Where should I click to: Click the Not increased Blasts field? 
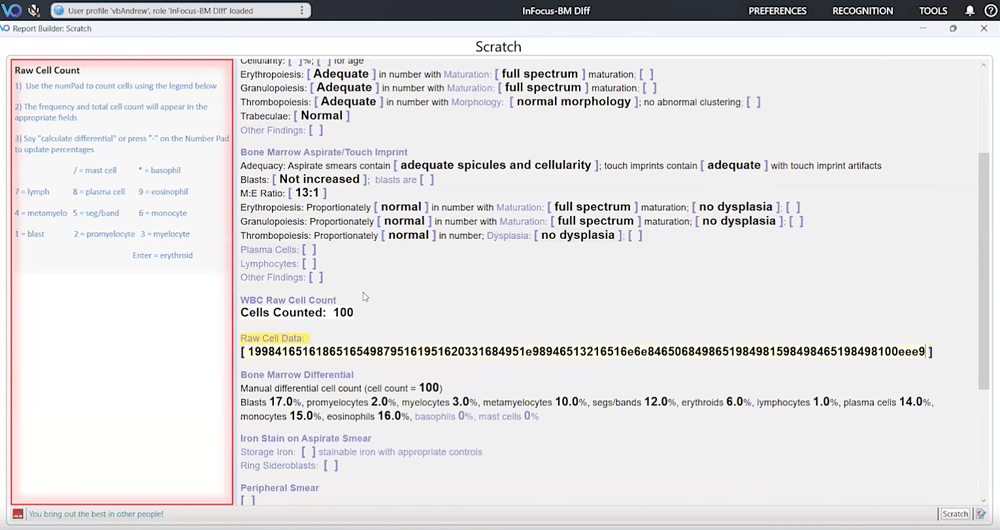[319, 179]
